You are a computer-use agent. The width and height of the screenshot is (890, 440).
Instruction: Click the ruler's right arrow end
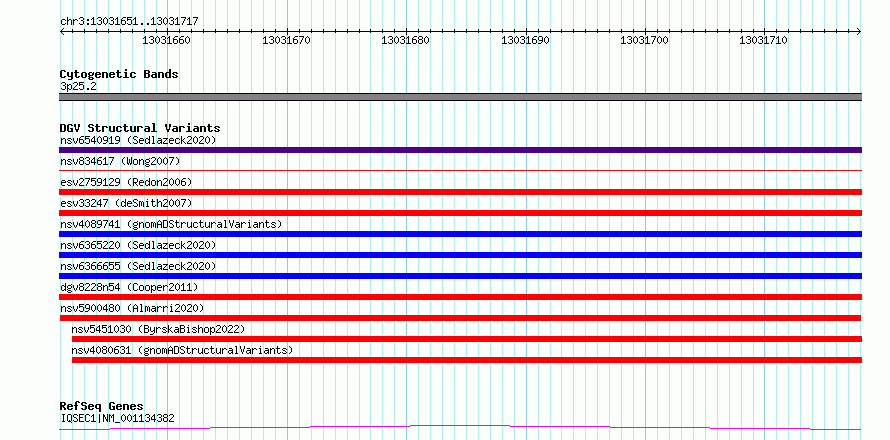(x=859, y=32)
